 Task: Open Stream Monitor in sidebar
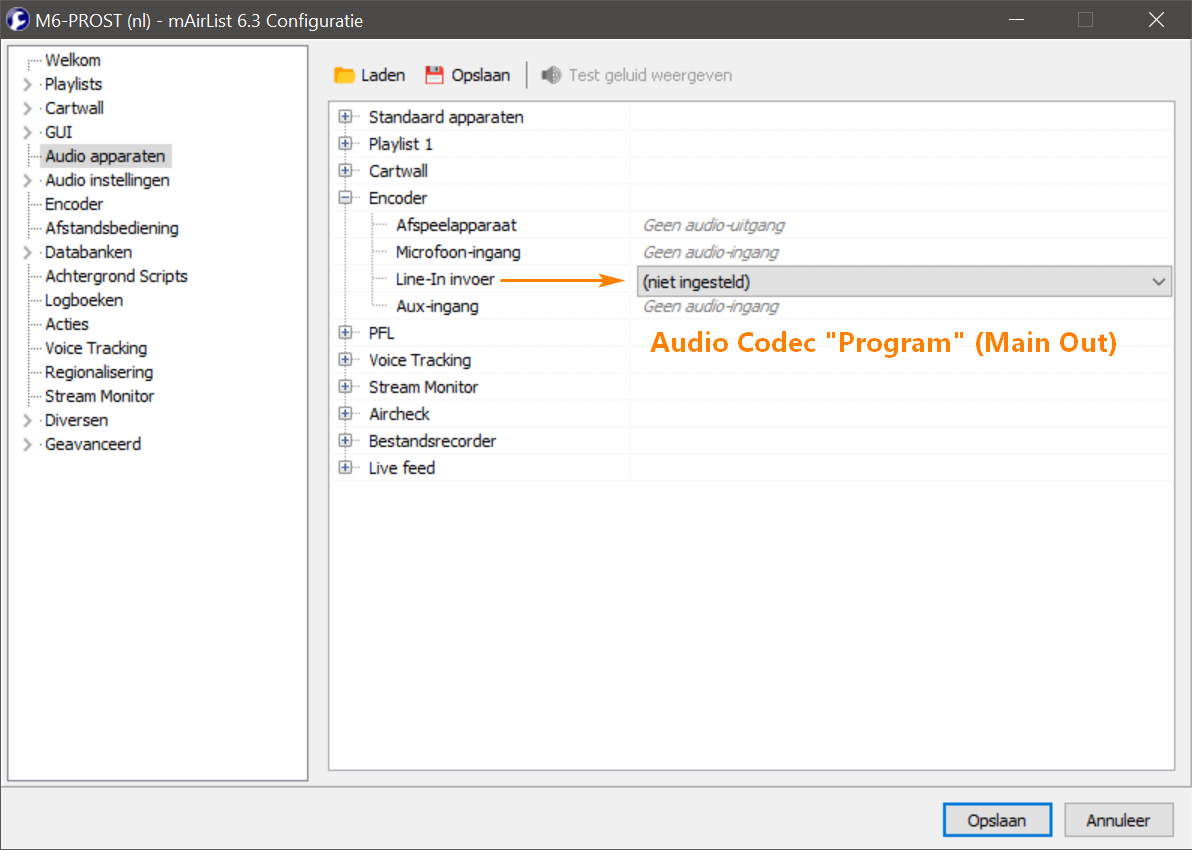coord(100,396)
